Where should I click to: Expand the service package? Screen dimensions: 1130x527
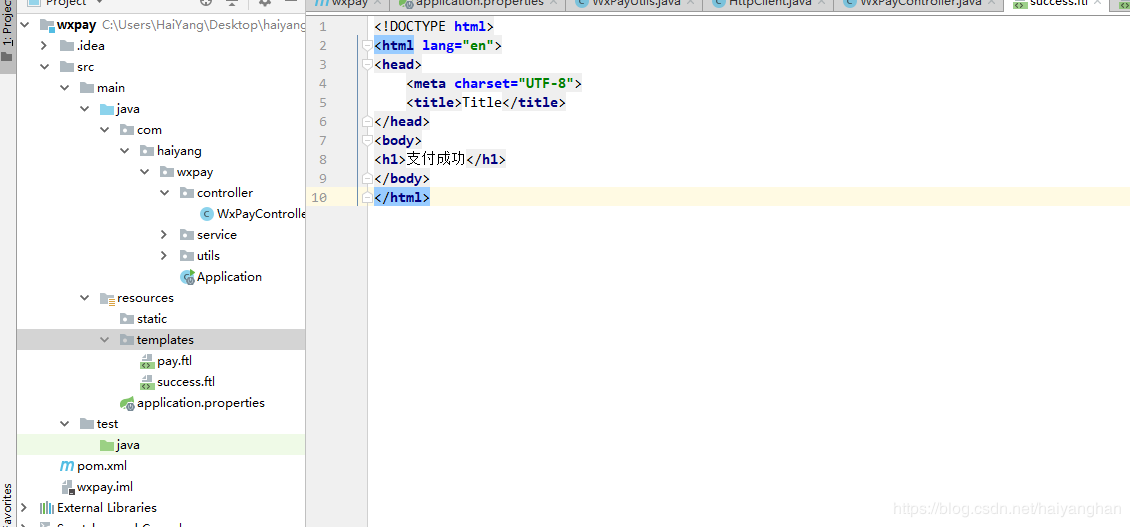tap(164, 235)
